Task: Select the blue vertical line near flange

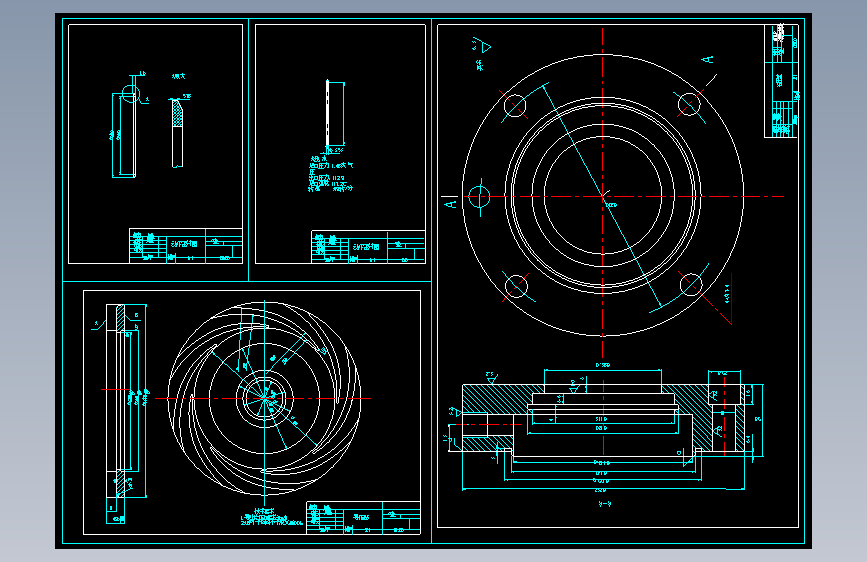Action: (731, 298)
